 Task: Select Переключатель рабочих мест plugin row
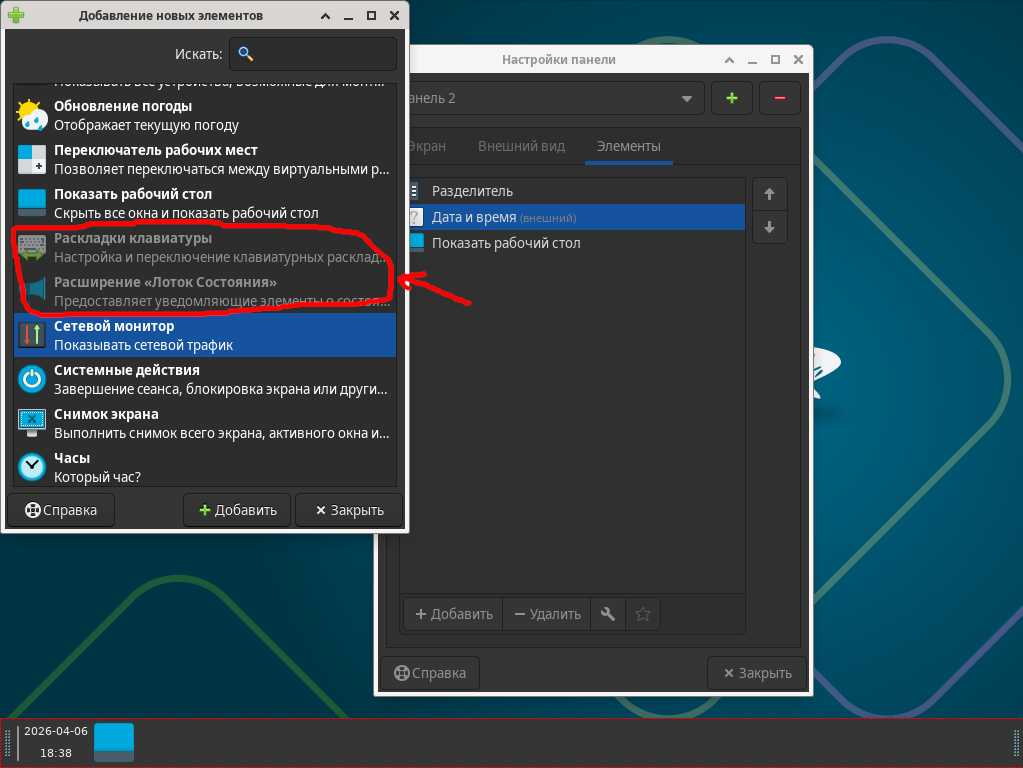205,159
